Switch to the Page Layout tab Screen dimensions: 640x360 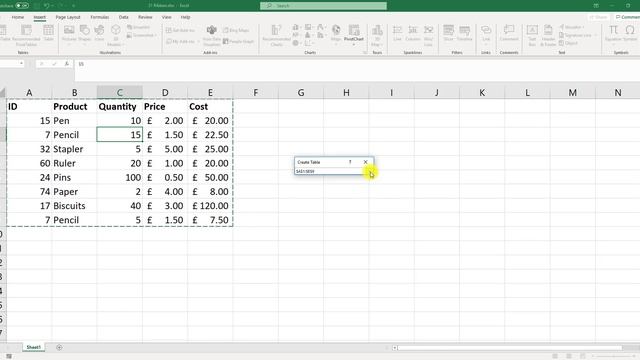point(68,17)
